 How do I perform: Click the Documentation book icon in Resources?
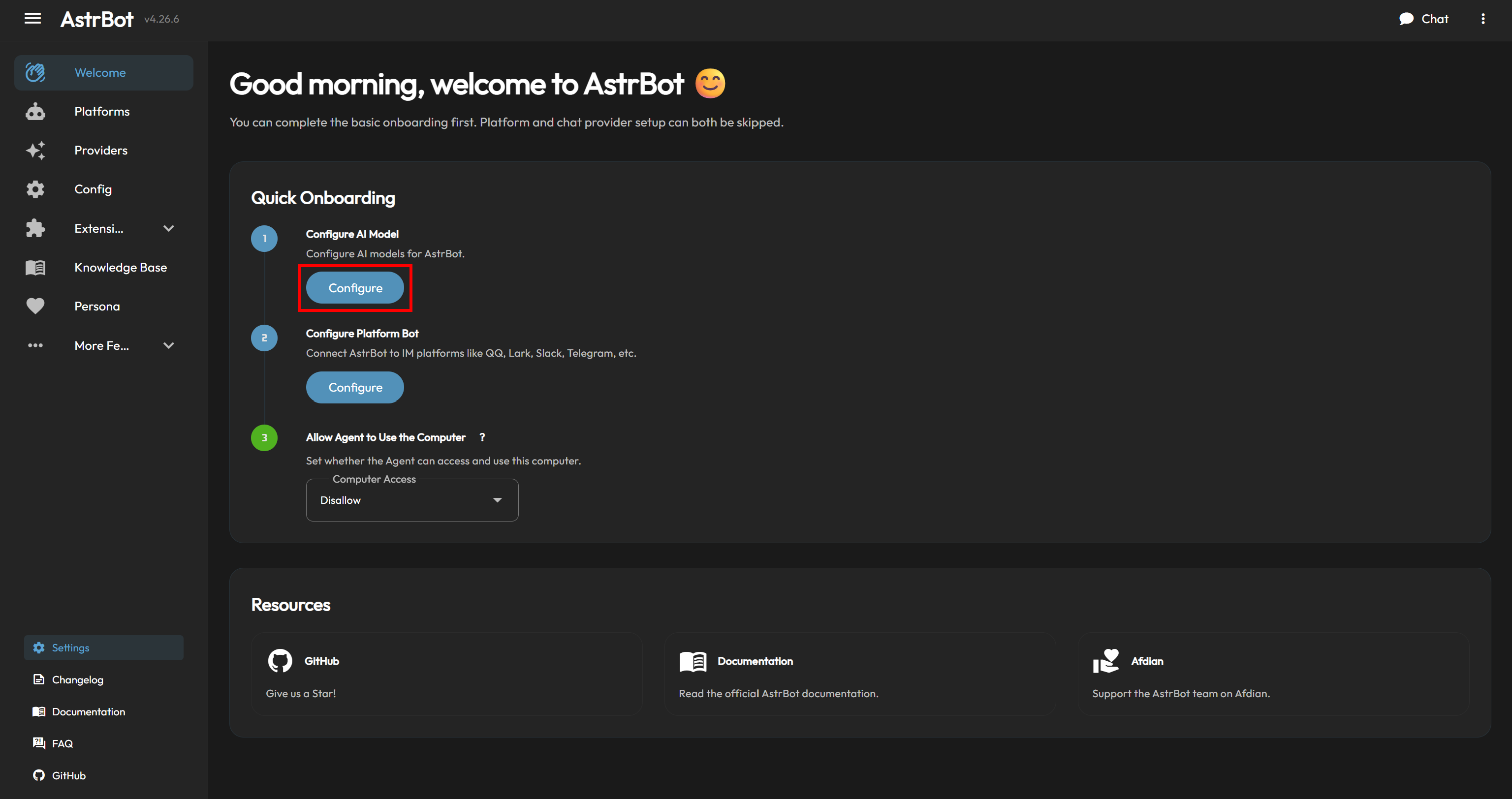[693, 661]
